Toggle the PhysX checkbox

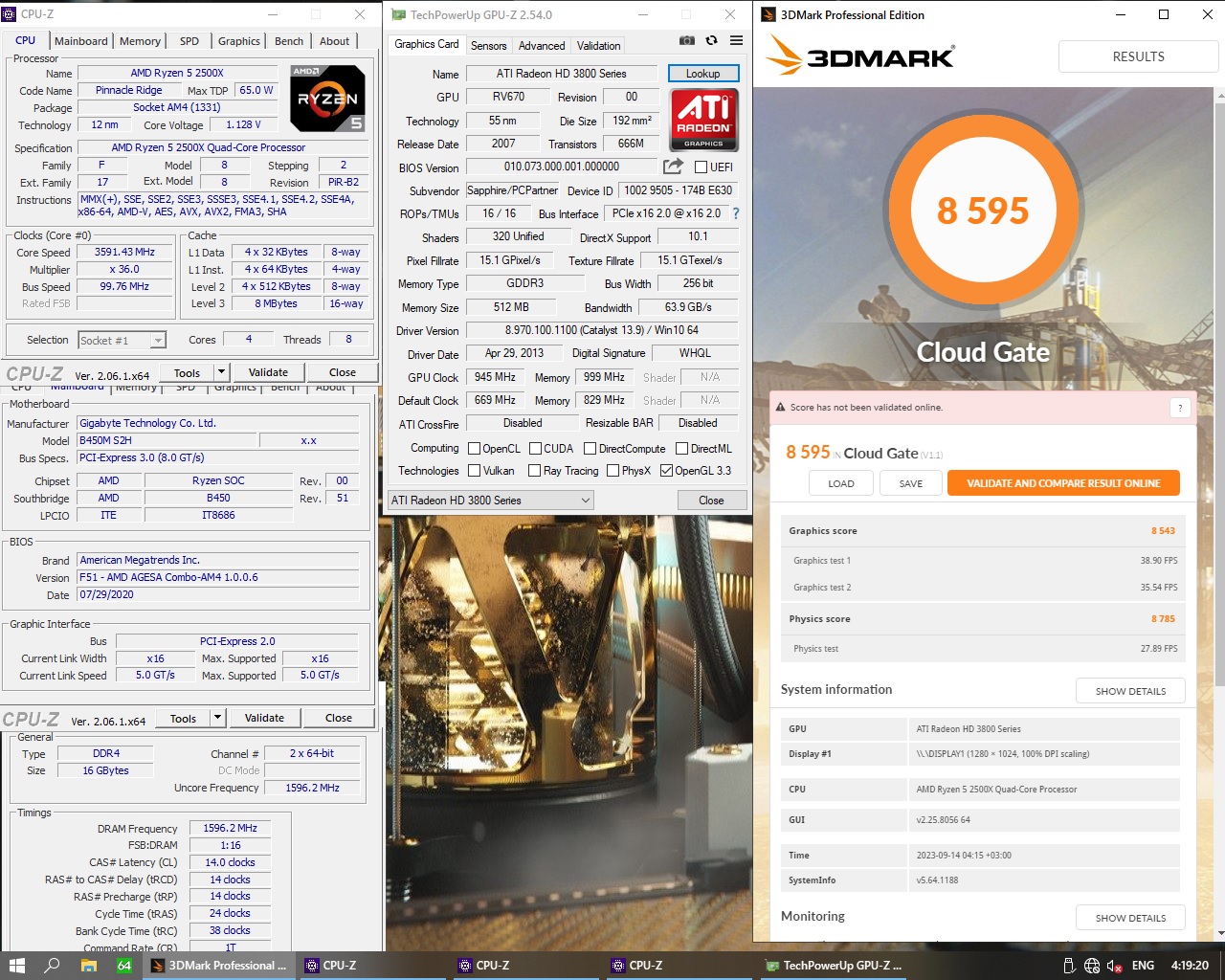pyautogui.click(x=612, y=470)
